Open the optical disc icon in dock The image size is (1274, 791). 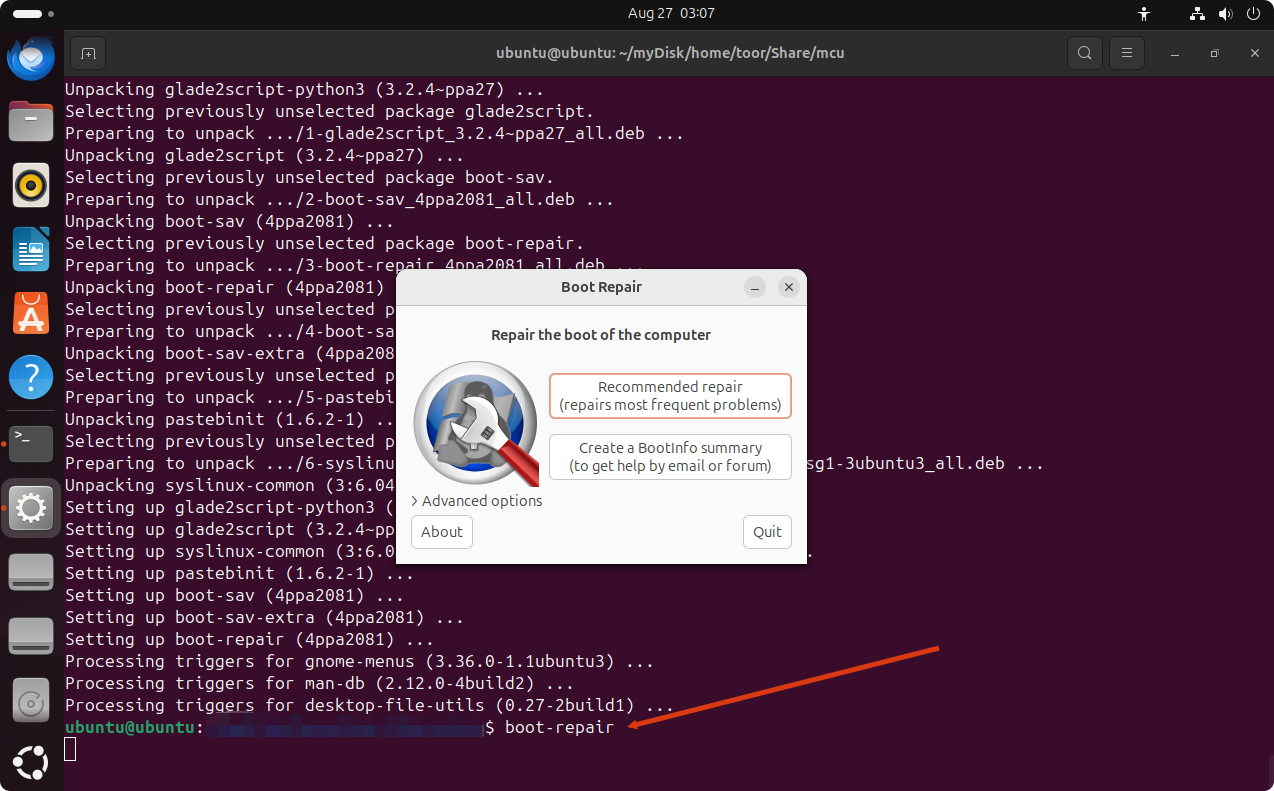tap(31, 700)
